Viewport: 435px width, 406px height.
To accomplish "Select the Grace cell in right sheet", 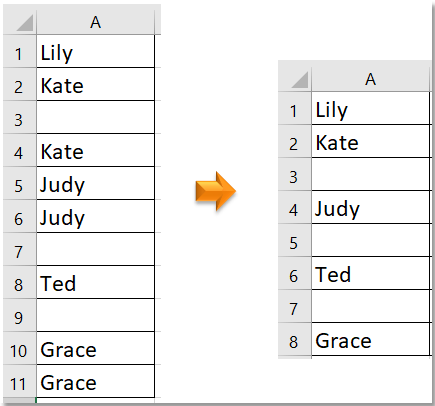I will 370,339.
